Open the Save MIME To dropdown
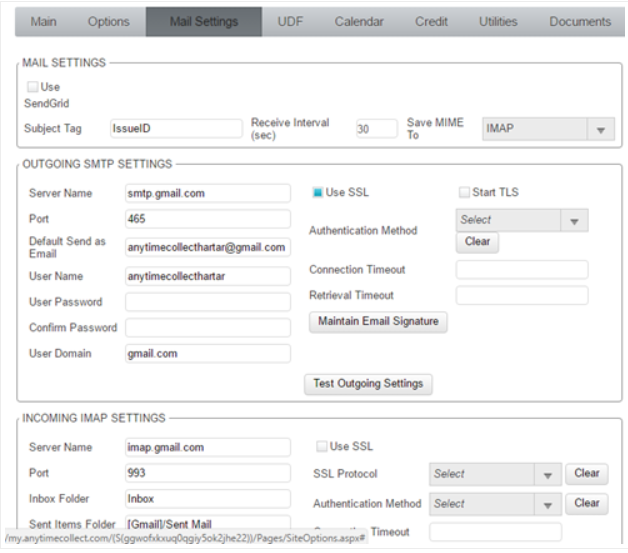628x553 pixels. (x=599, y=129)
